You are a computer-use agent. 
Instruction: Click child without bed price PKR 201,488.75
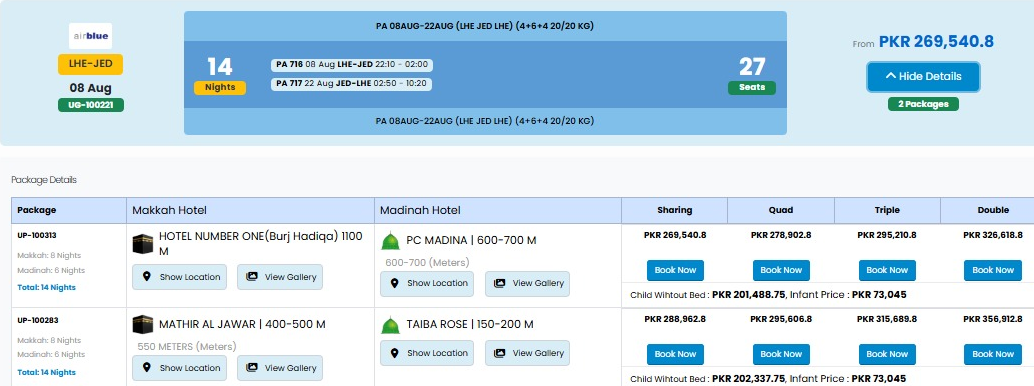click(x=748, y=295)
